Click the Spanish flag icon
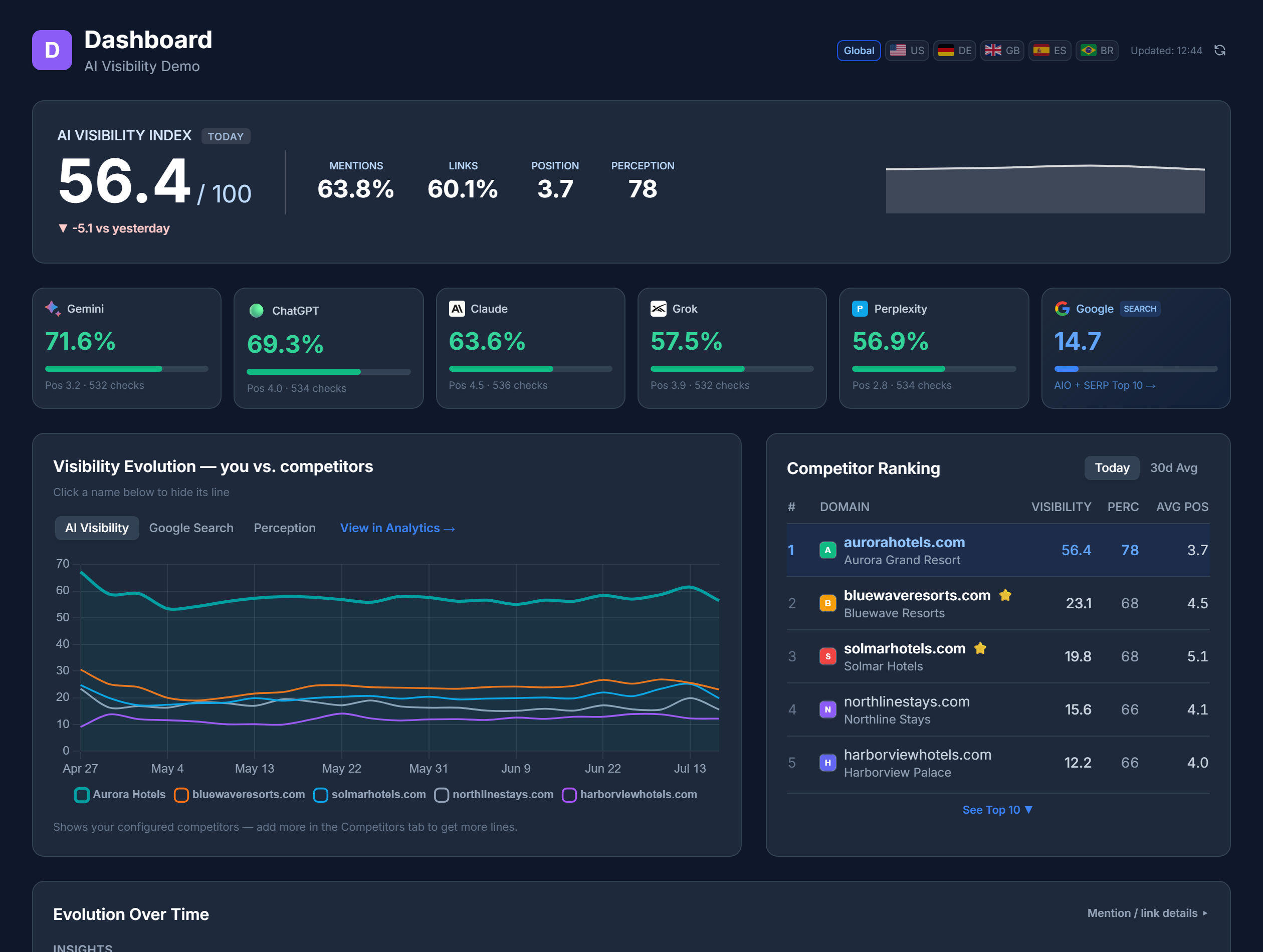1263x952 pixels. [1041, 50]
